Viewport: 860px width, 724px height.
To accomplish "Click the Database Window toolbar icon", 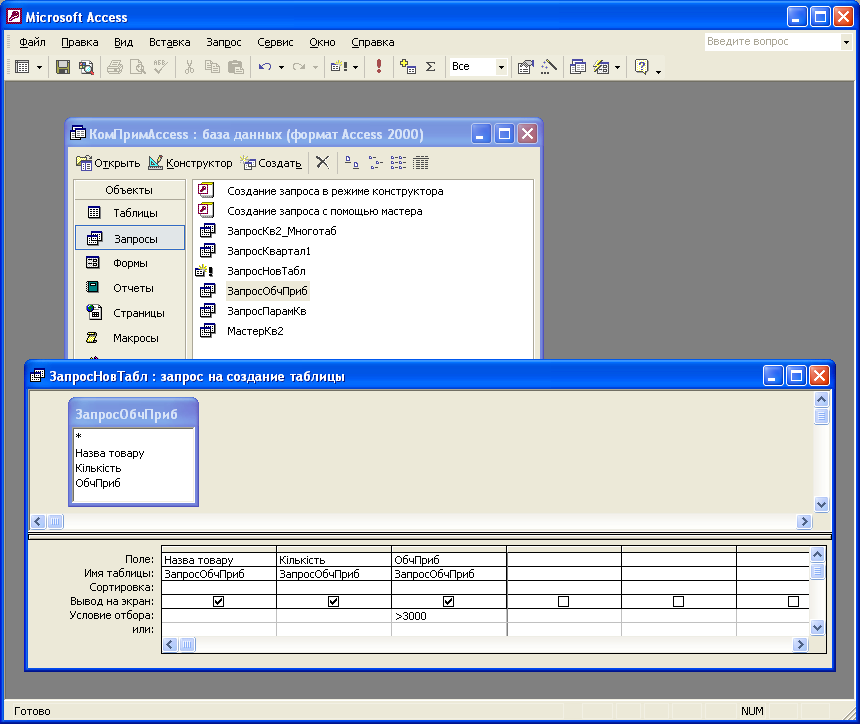I will click(578, 67).
